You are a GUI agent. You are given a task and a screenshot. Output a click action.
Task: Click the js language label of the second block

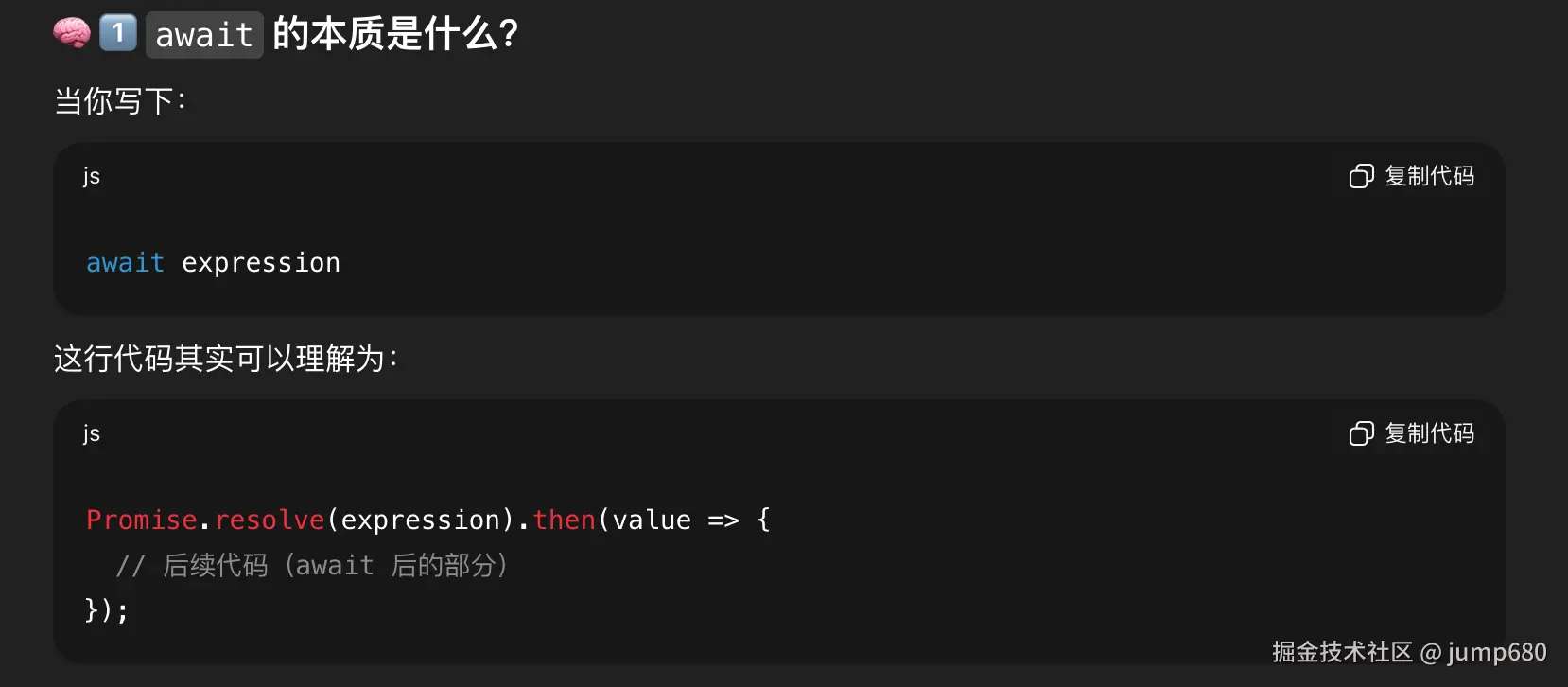pos(92,433)
